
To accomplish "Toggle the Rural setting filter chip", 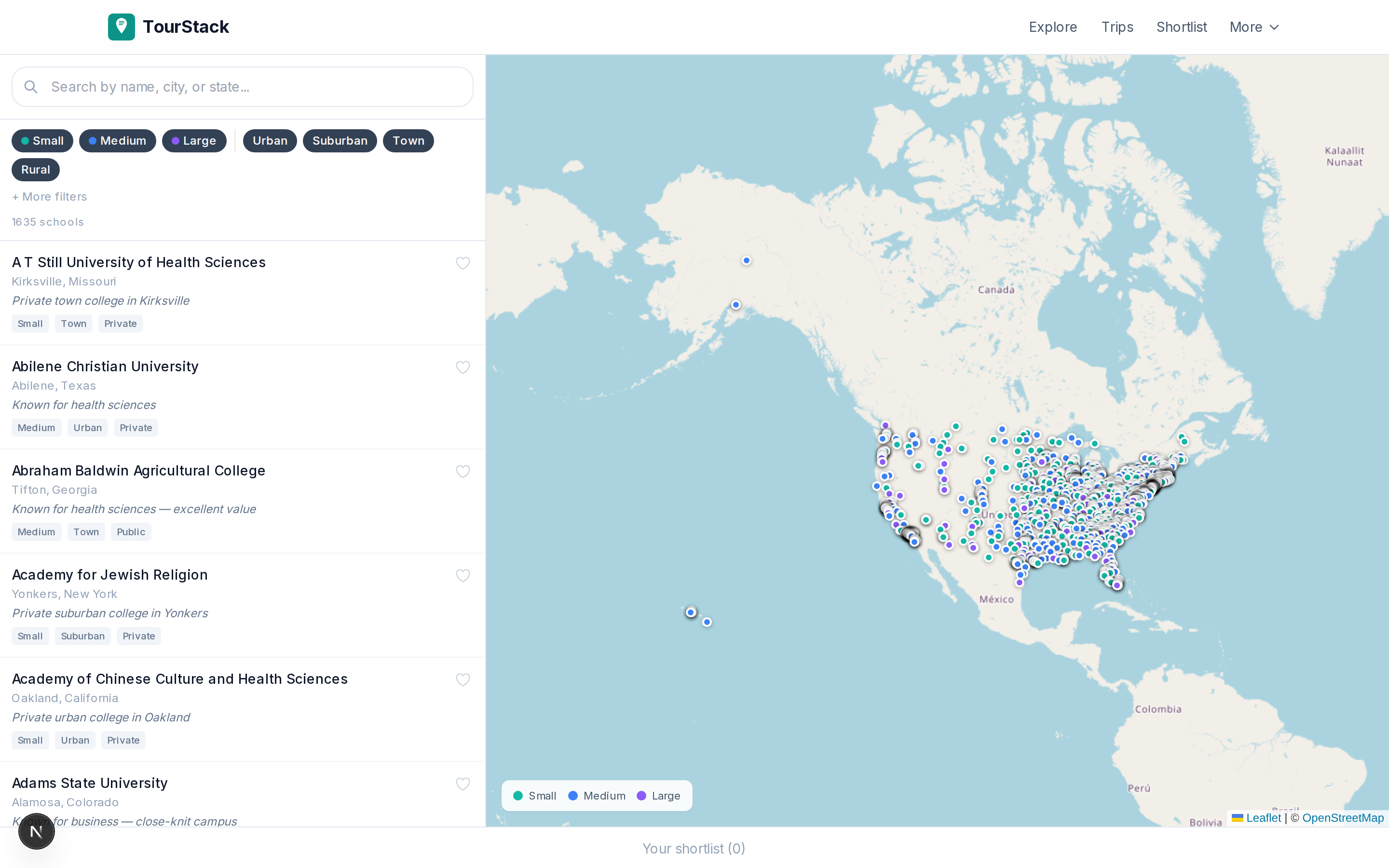I will [36, 170].
